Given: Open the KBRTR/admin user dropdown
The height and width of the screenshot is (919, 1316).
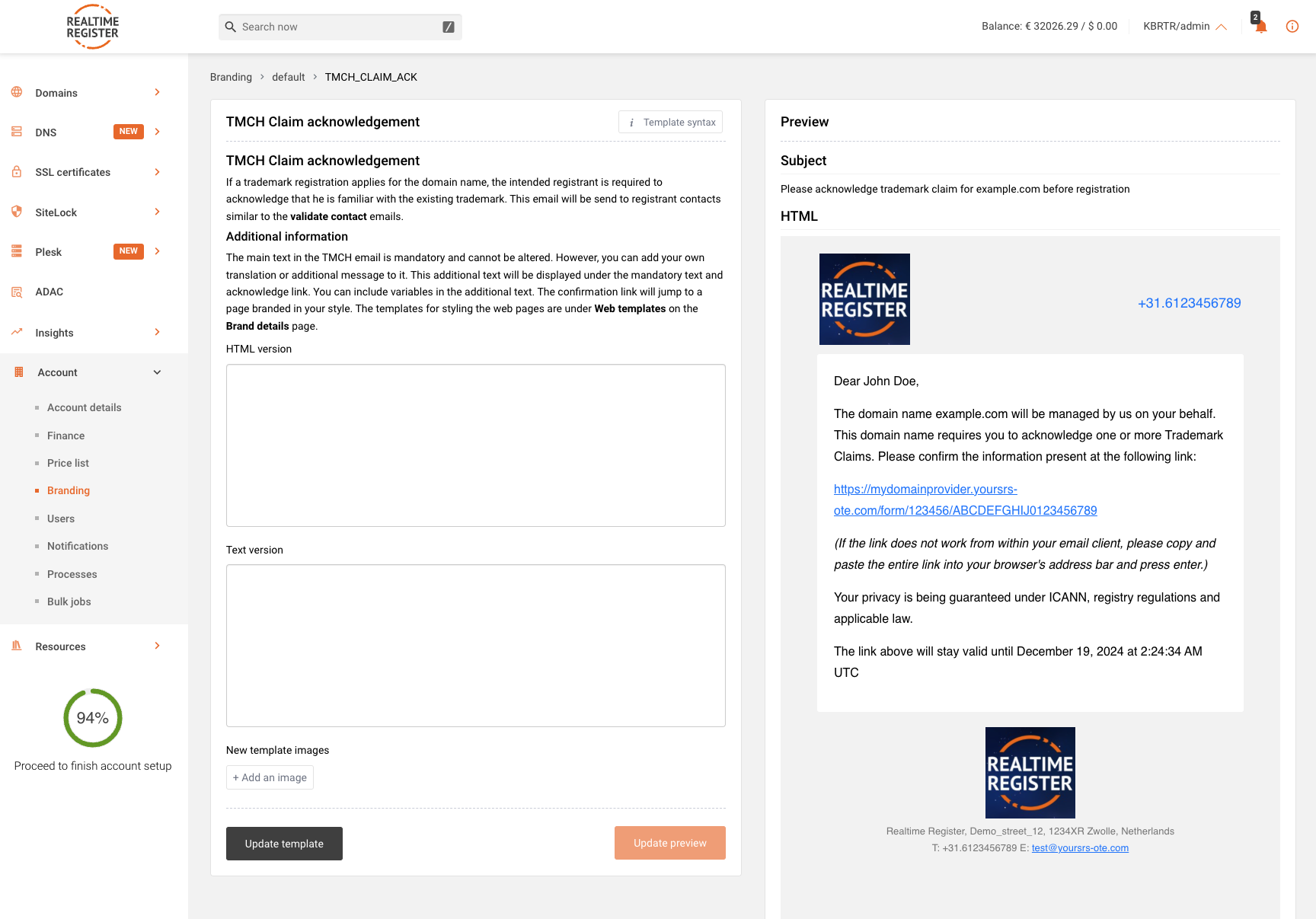Looking at the screenshot, I should tap(1184, 27).
